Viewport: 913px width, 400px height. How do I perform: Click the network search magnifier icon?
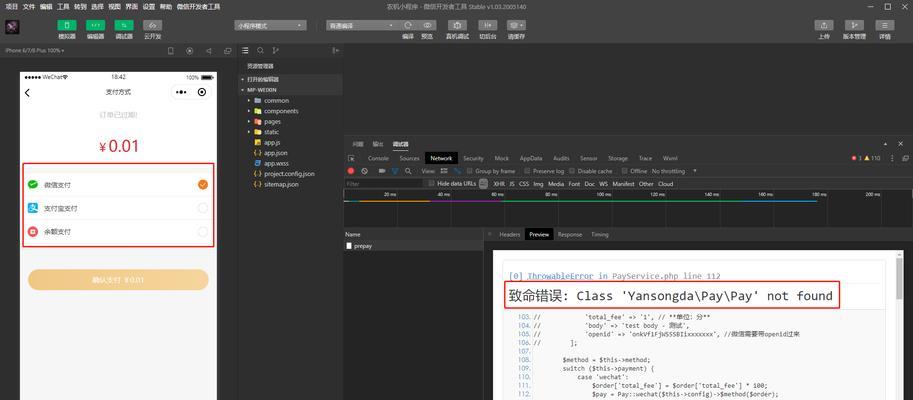tap(408, 171)
